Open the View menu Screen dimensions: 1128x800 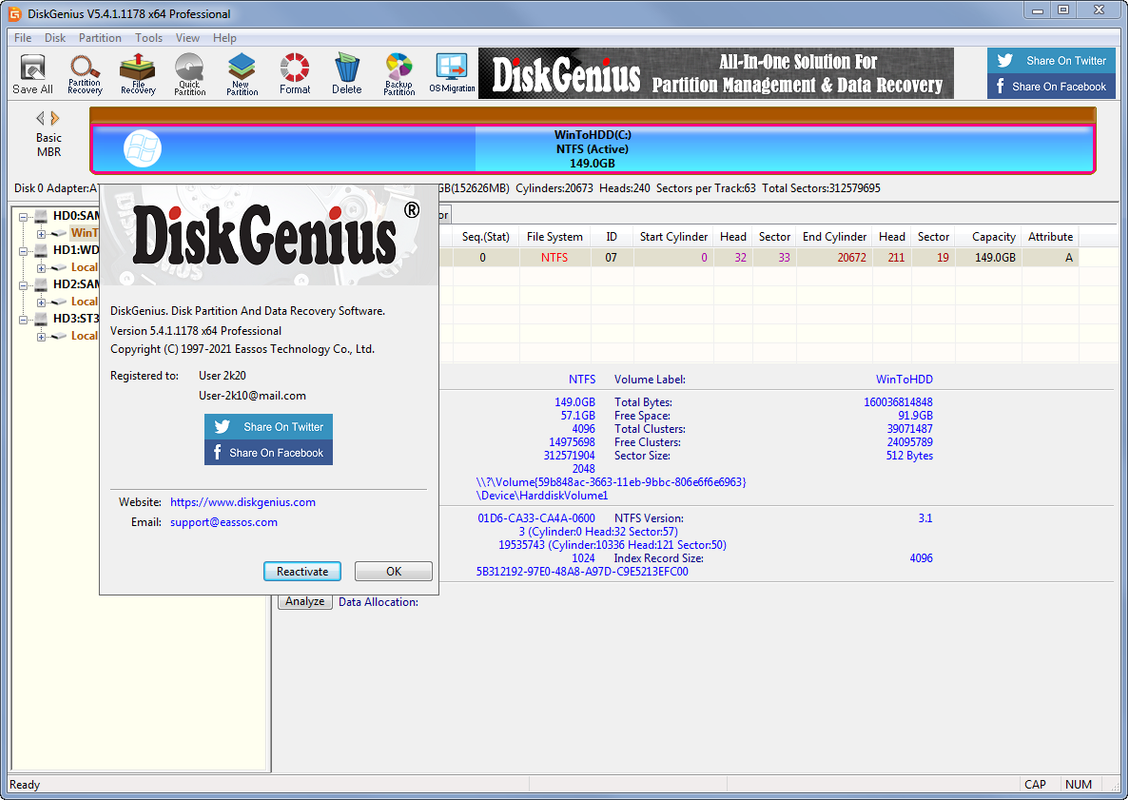coord(188,37)
